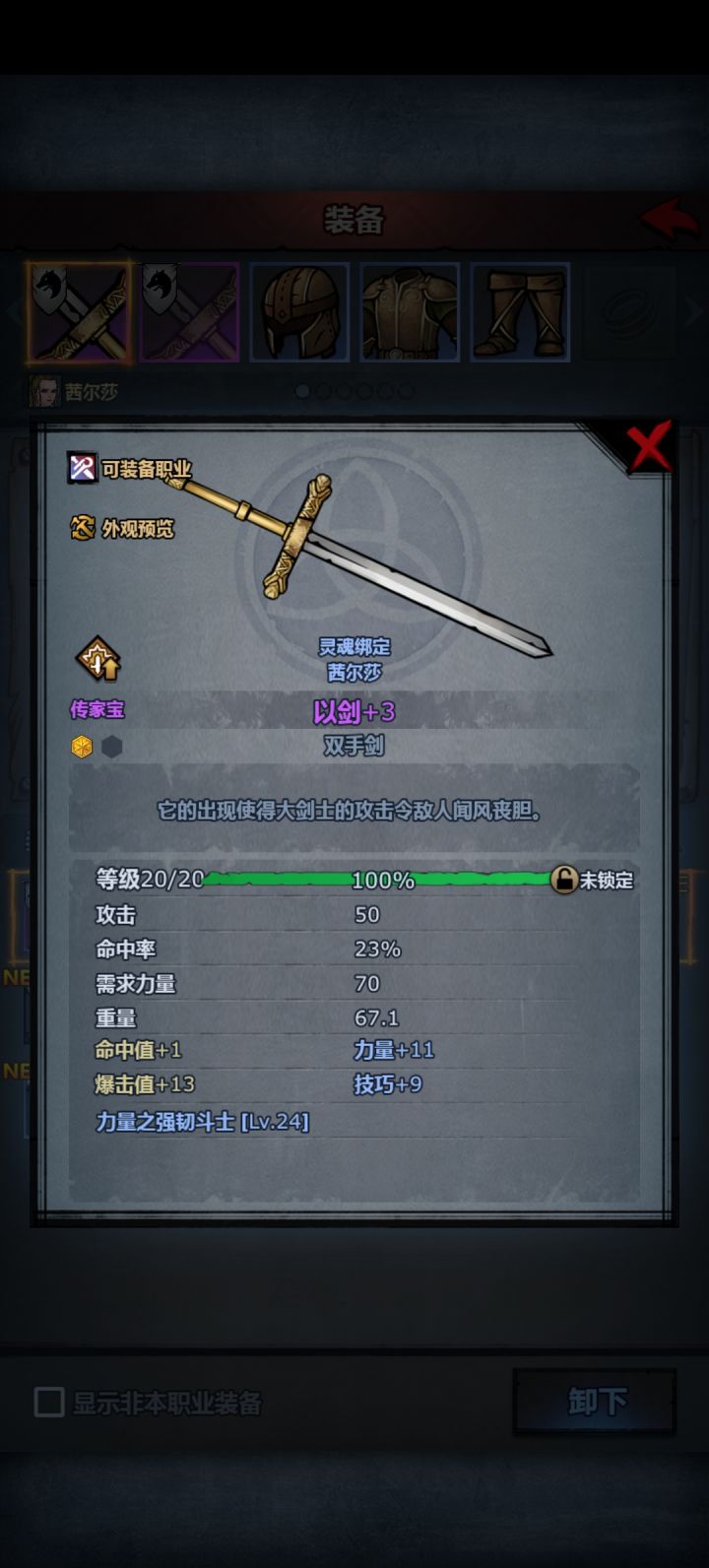Toggle the 未锁定 lock icon
709x1568 pixels.
563,879
